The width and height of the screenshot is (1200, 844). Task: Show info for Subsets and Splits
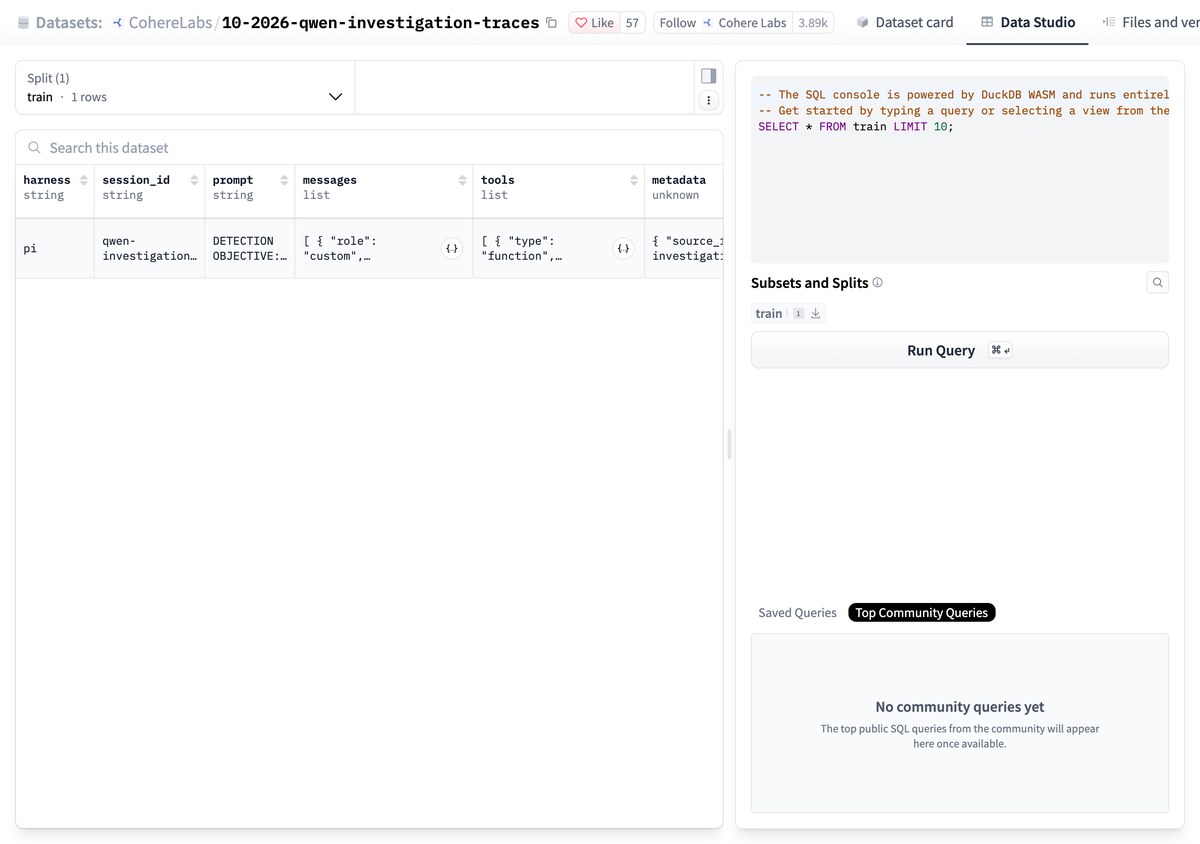click(877, 283)
